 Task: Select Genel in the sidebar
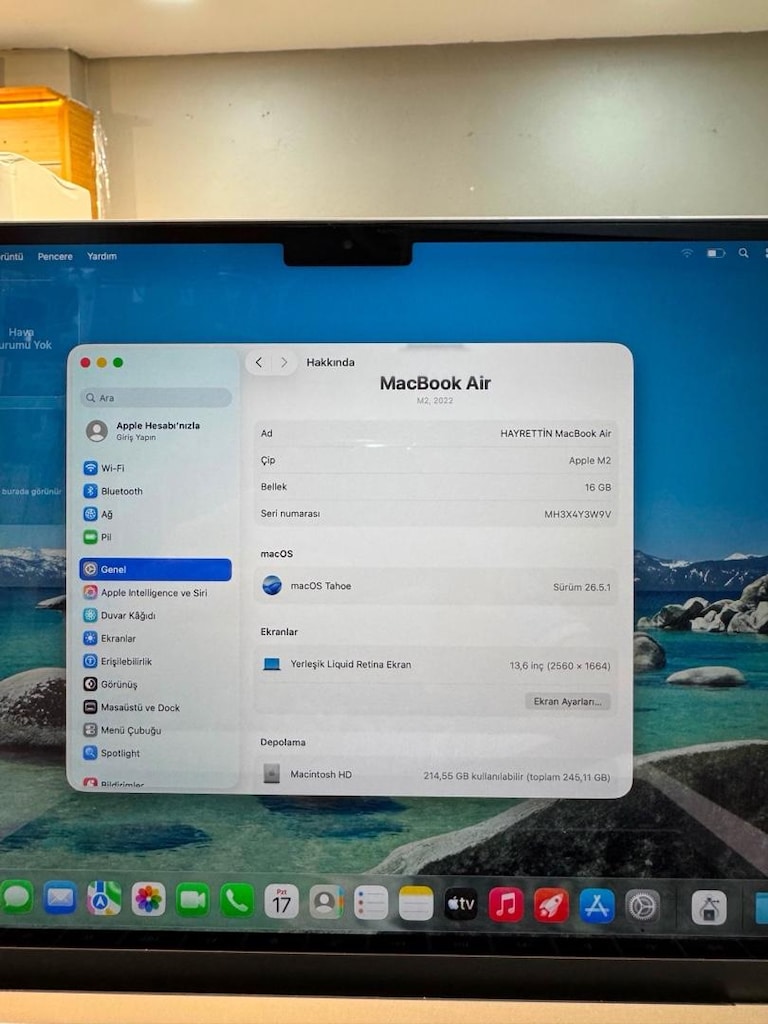(x=155, y=569)
